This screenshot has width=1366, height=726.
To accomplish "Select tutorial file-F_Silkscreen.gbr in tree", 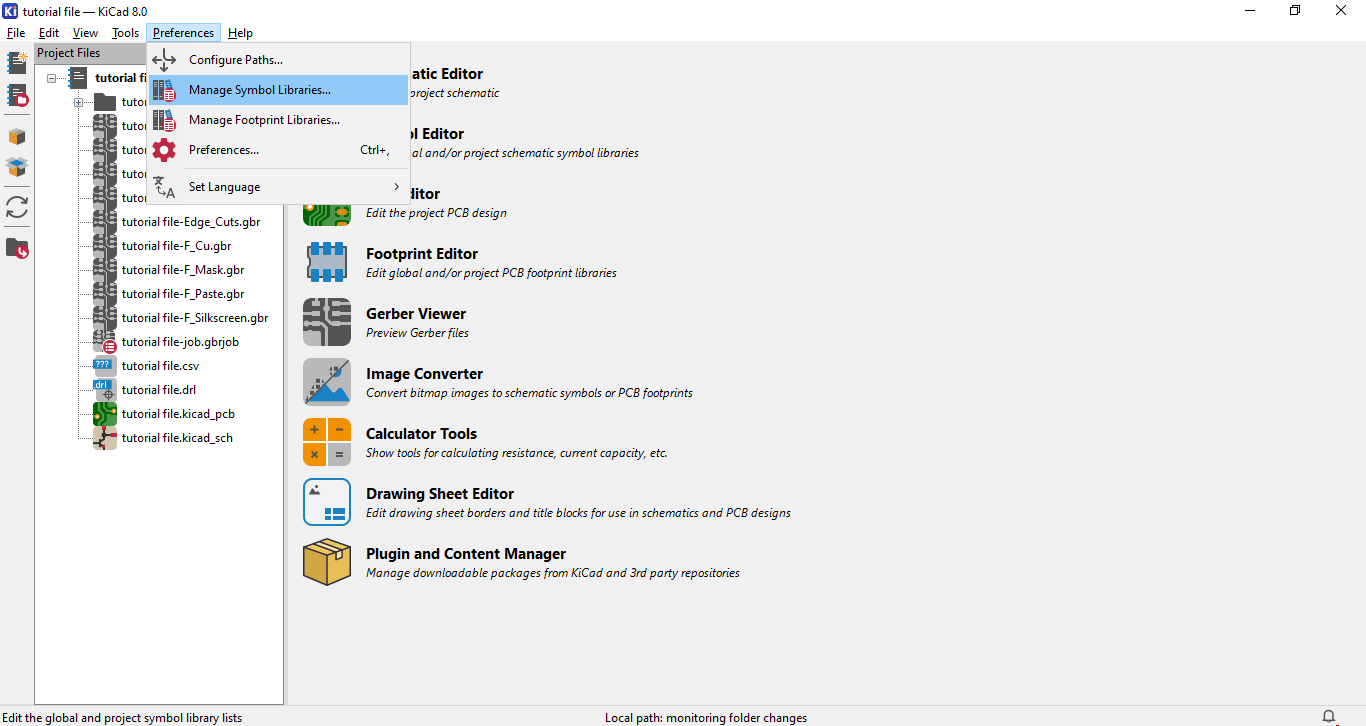I will click(195, 318).
